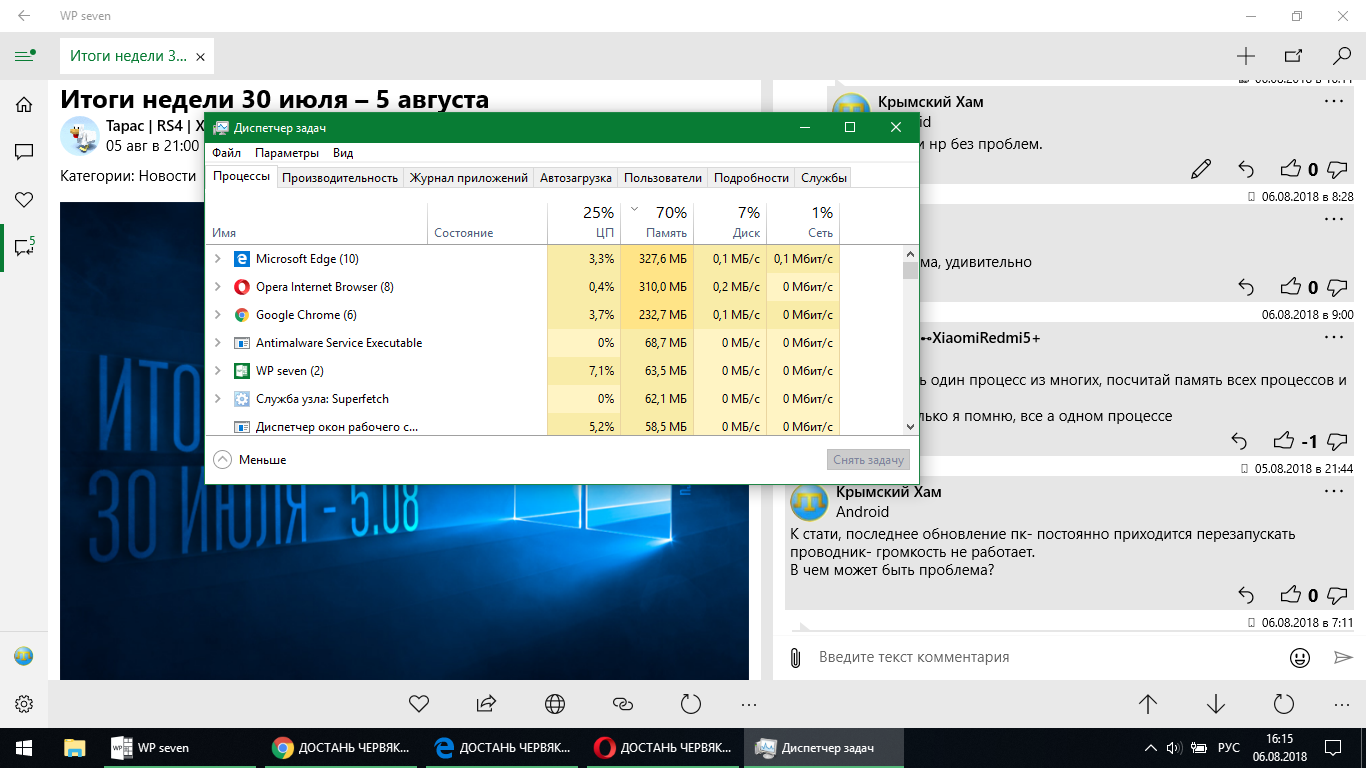1366x768 pixels.
Task: Attach a file to comment paperclip
Action: click(x=795, y=657)
